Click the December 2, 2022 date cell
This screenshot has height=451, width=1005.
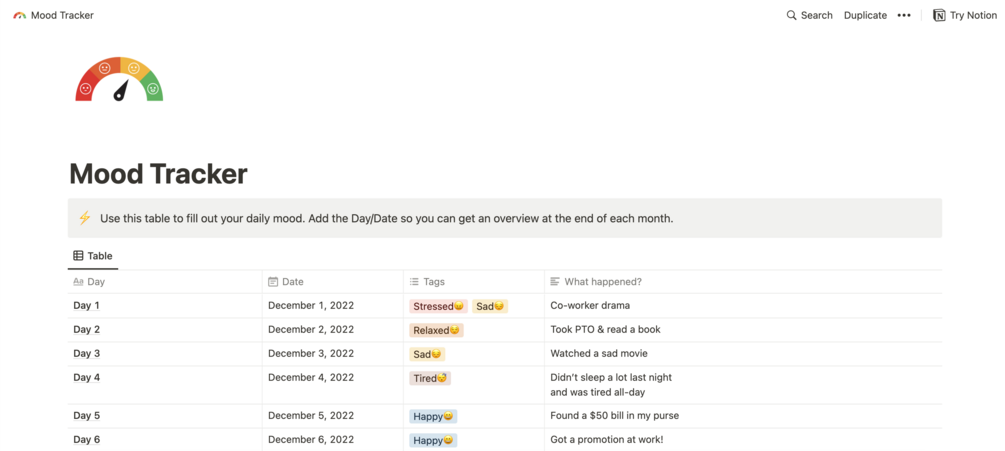click(x=311, y=329)
